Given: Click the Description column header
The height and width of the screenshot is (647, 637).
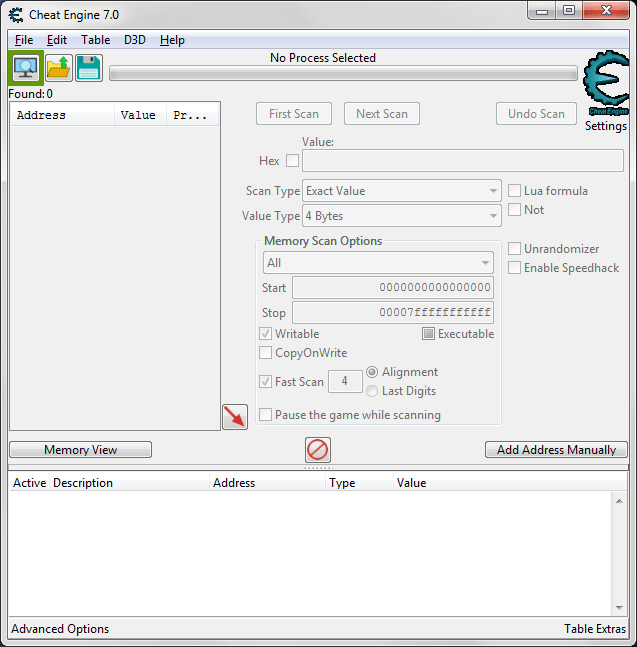Looking at the screenshot, I should 130,483.
